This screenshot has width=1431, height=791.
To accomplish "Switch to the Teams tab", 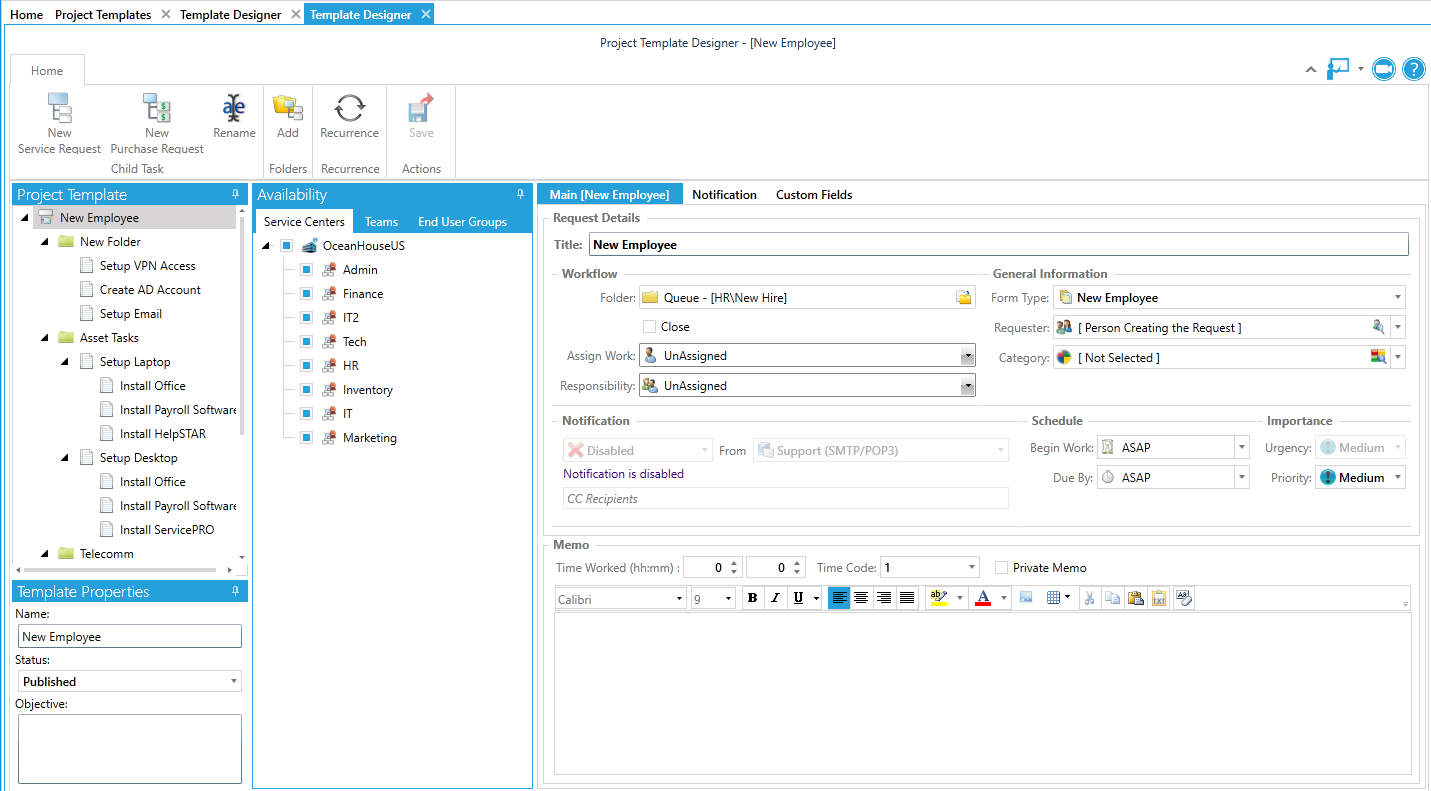I will [x=381, y=222].
